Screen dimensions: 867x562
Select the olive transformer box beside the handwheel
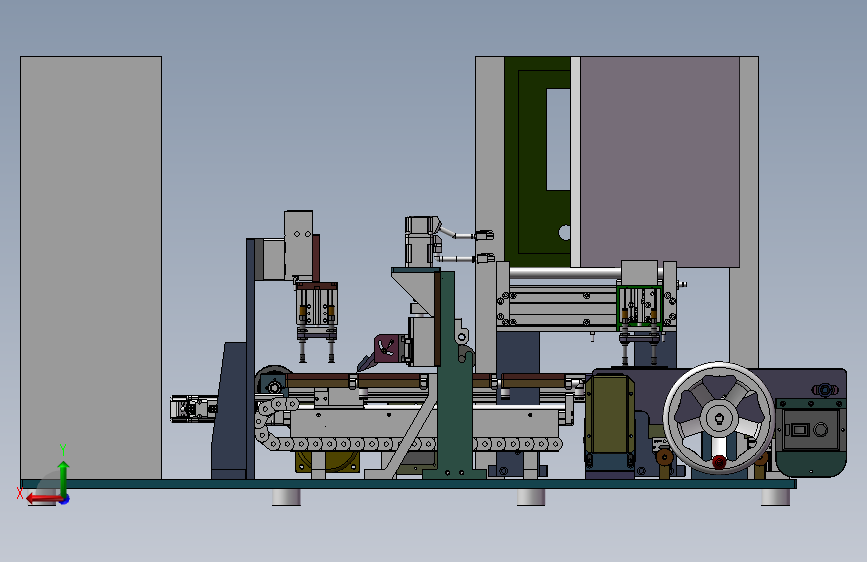pos(610,415)
